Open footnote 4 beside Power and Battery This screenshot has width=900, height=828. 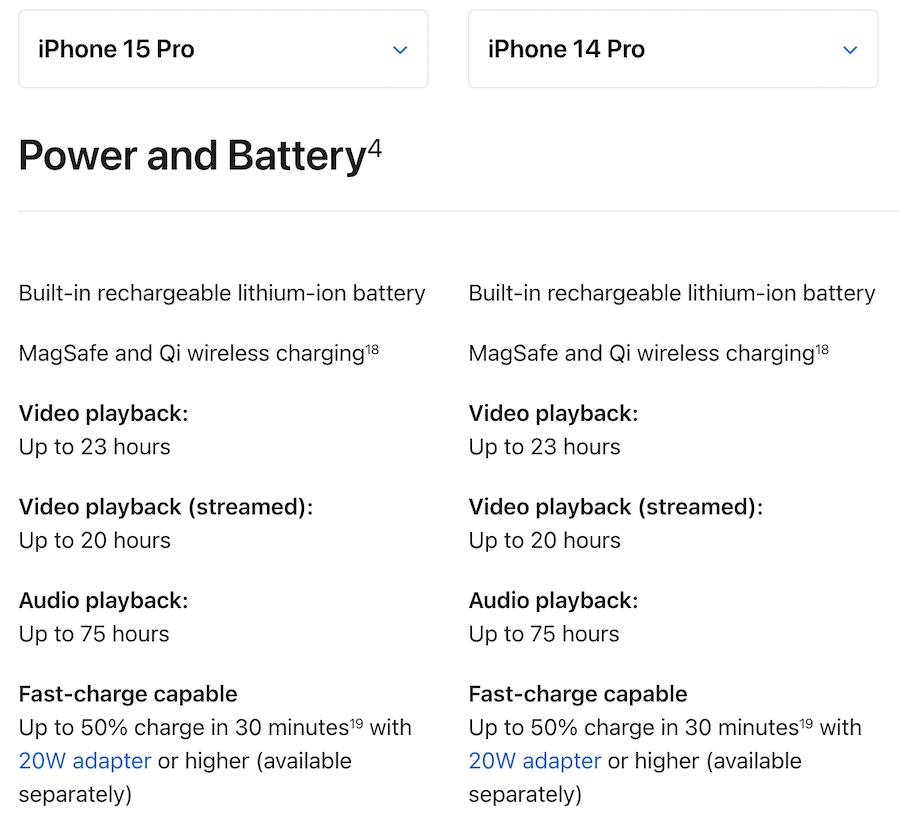tap(374, 148)
